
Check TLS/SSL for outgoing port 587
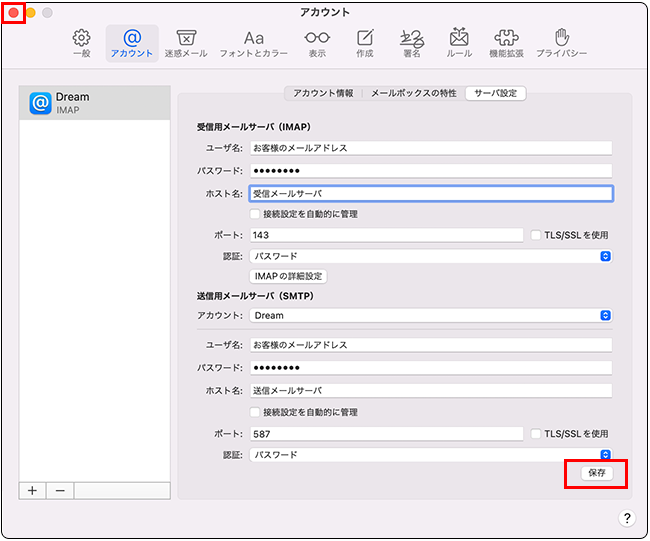coord(536,434)
